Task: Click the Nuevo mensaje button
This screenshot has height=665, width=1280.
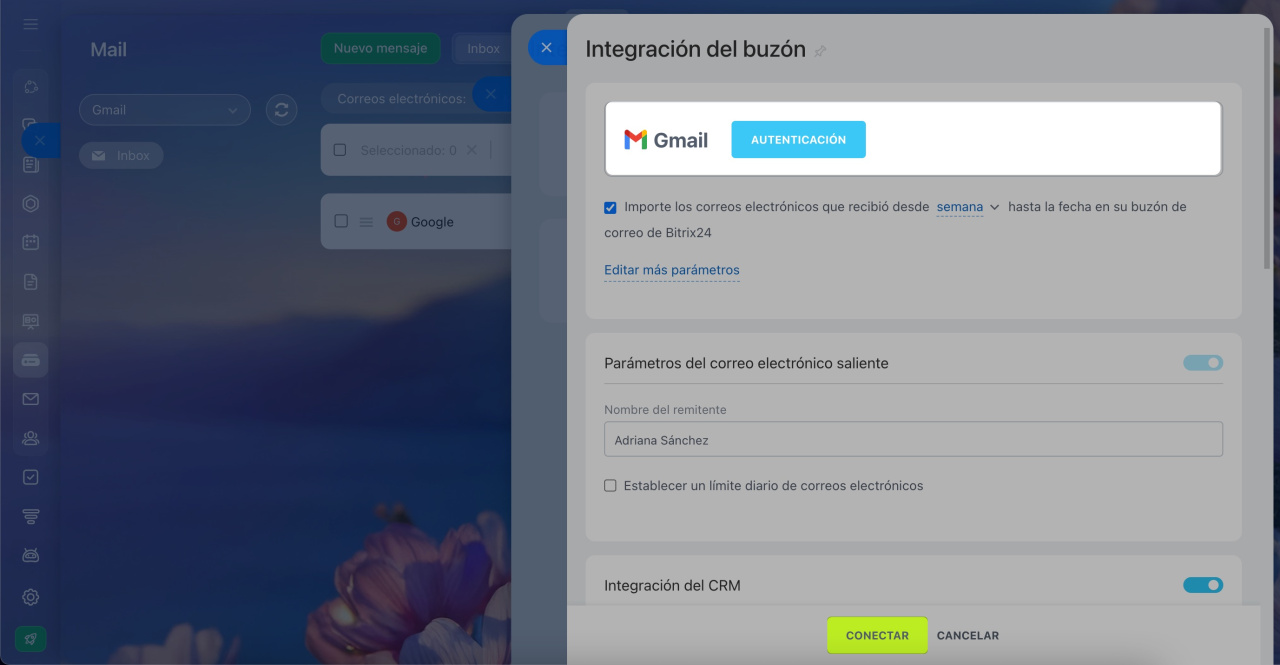Action: (380, 48)
